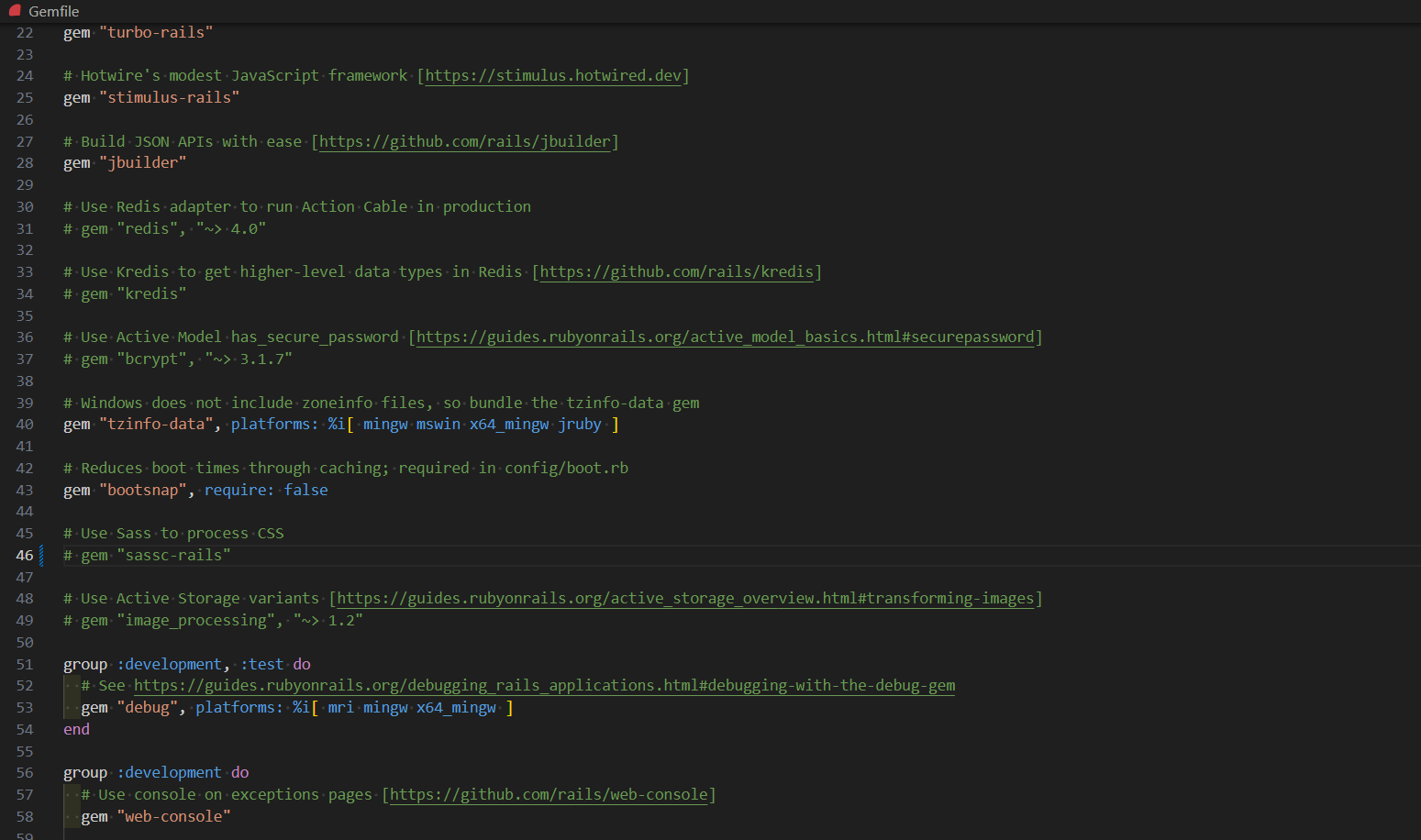Open the stimulus.hotwired.dev link

click(x=552, y=75)
